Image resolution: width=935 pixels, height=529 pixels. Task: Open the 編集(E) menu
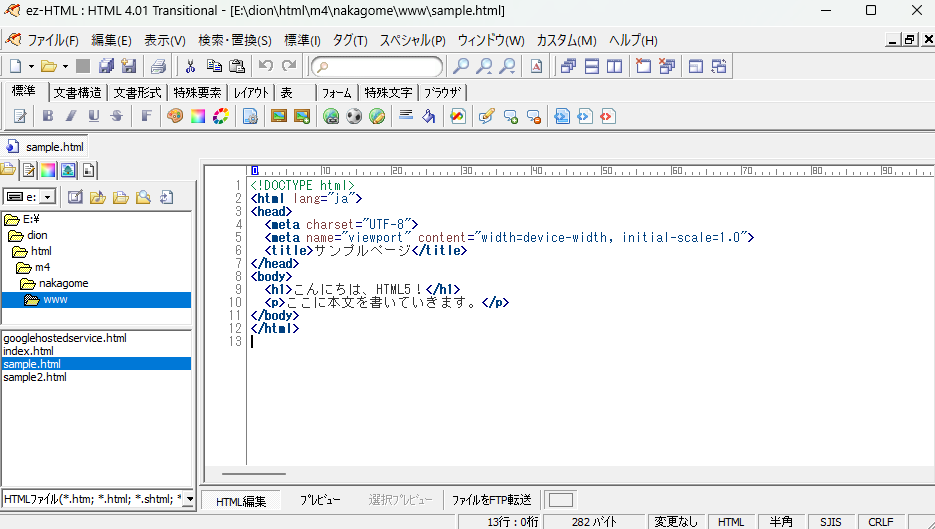tap(111, 40)
